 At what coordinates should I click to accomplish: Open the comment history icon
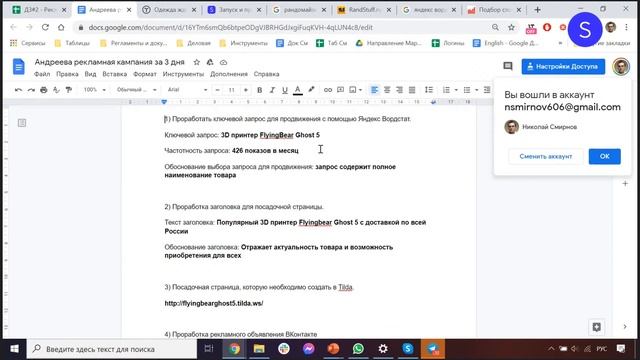508,66
